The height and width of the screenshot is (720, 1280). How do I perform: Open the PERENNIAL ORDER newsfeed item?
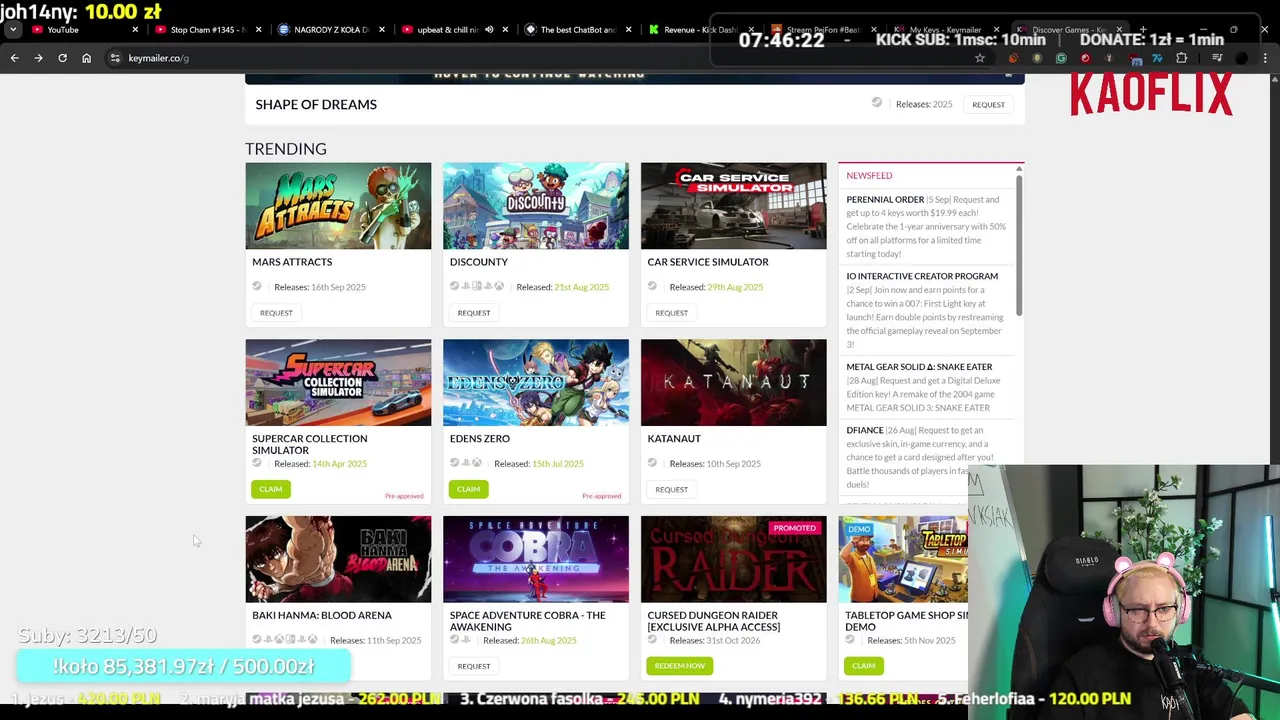[885, 200]
